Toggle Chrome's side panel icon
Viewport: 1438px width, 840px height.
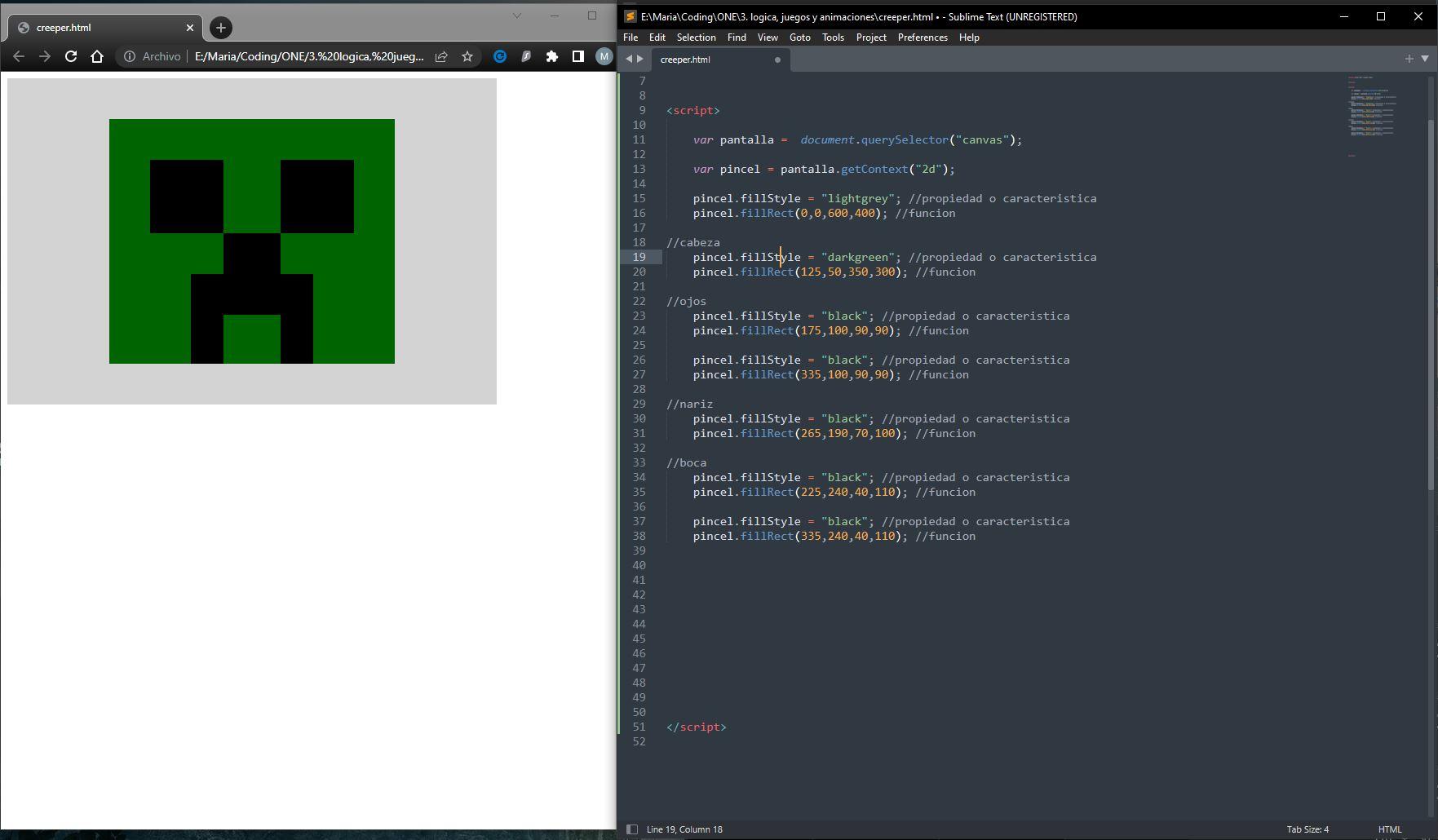click(577, 56)
